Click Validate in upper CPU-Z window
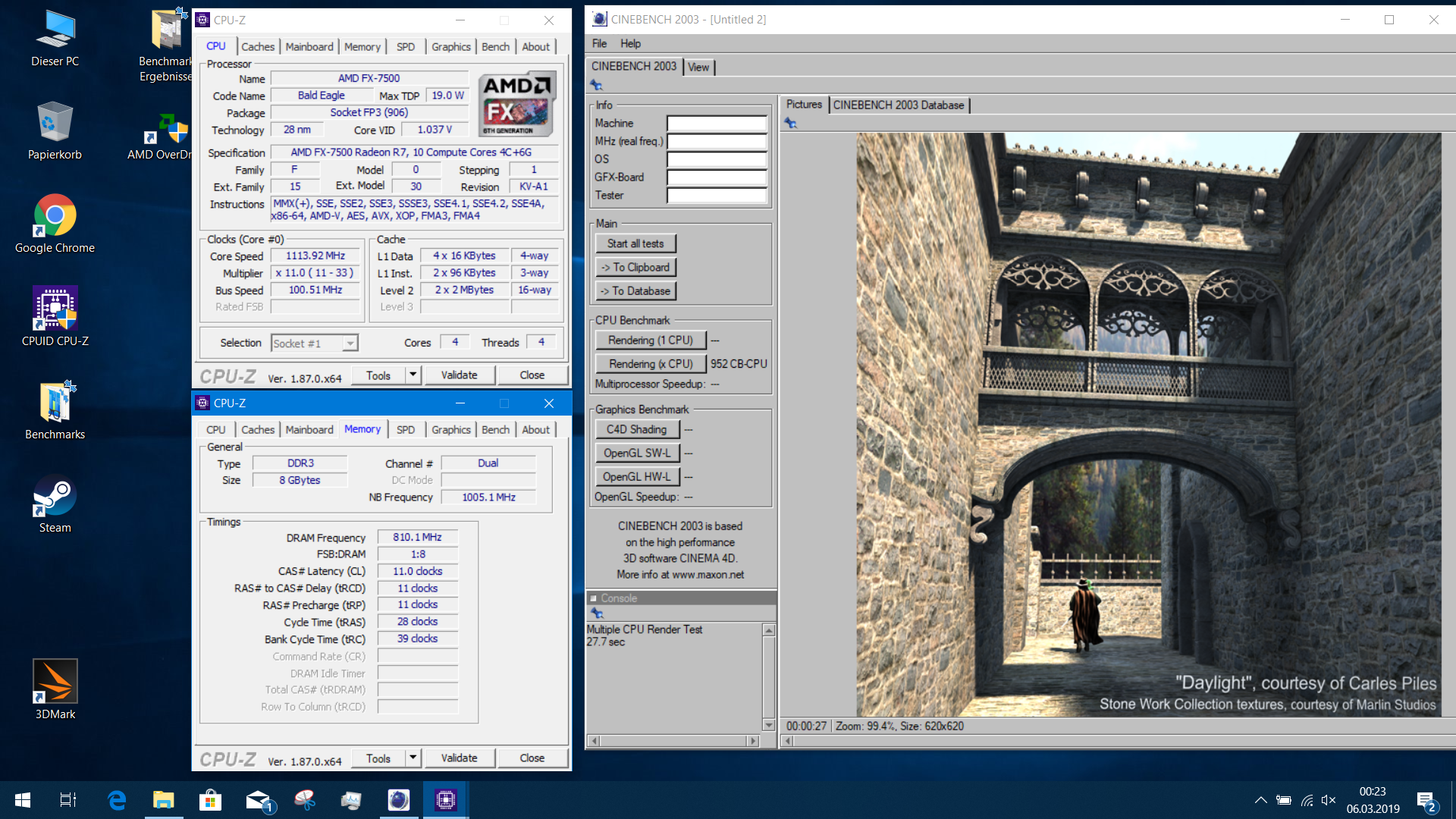1456x819 pixels. point(460,375)
